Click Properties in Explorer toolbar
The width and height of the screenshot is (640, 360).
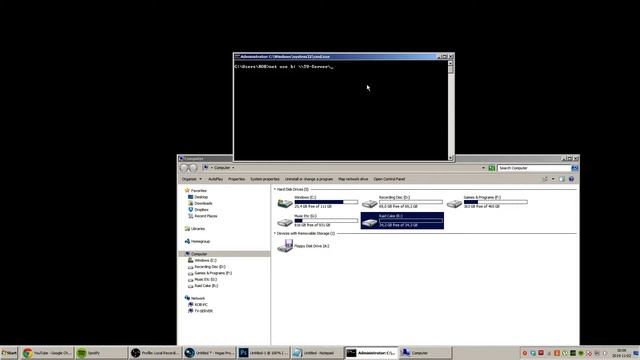(x=236, y=179)
